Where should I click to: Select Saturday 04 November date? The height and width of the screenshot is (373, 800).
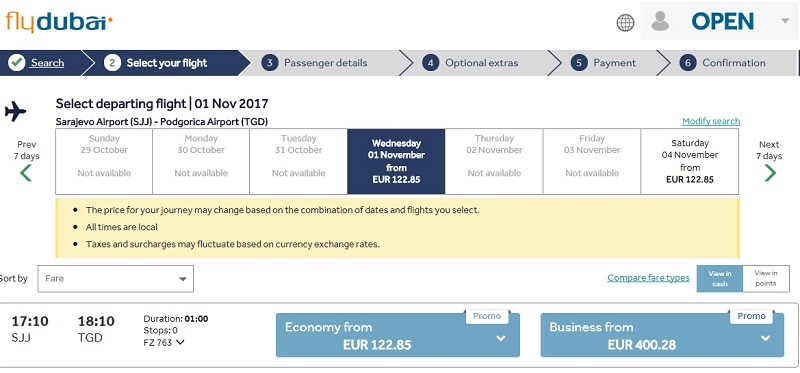point(689,161)
